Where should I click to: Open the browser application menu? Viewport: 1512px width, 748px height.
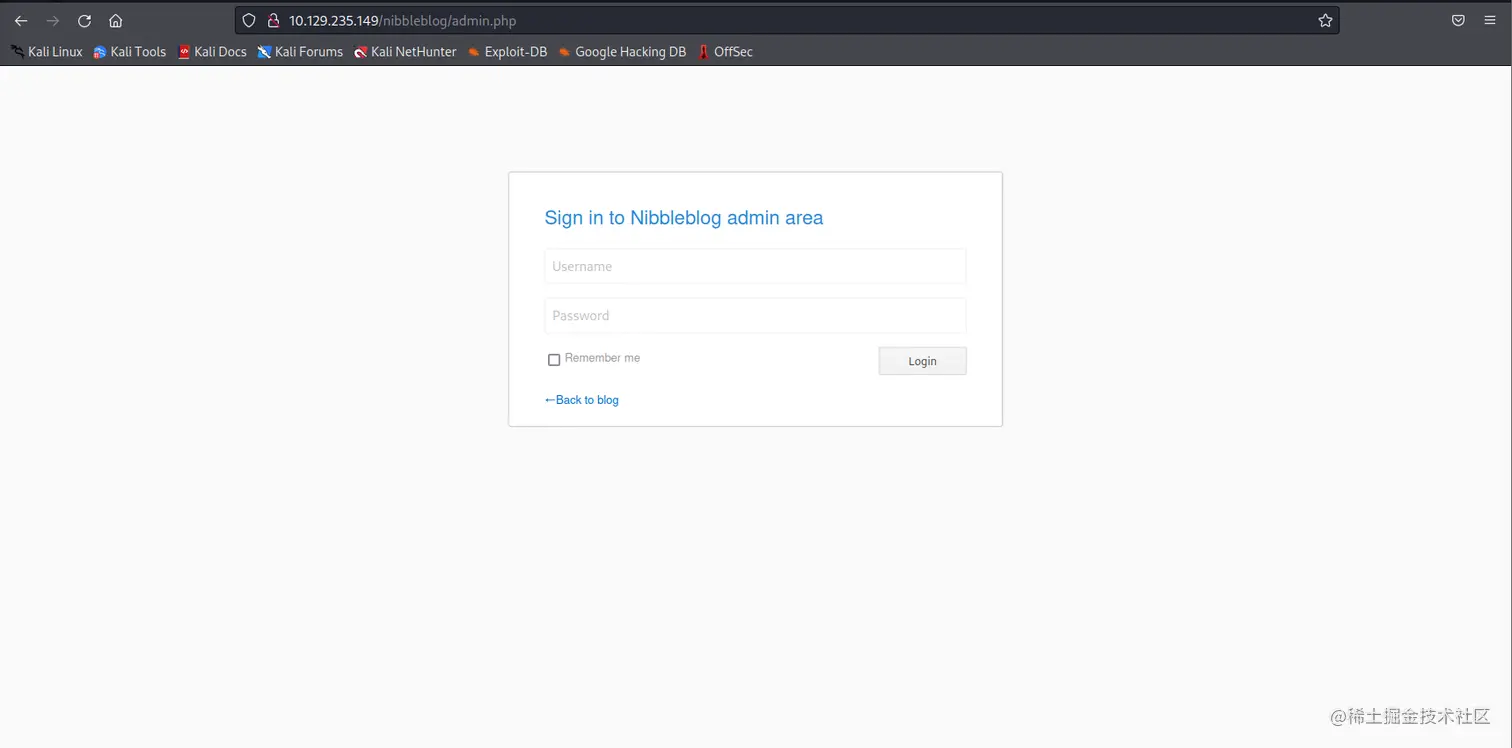pos(1490,20)
